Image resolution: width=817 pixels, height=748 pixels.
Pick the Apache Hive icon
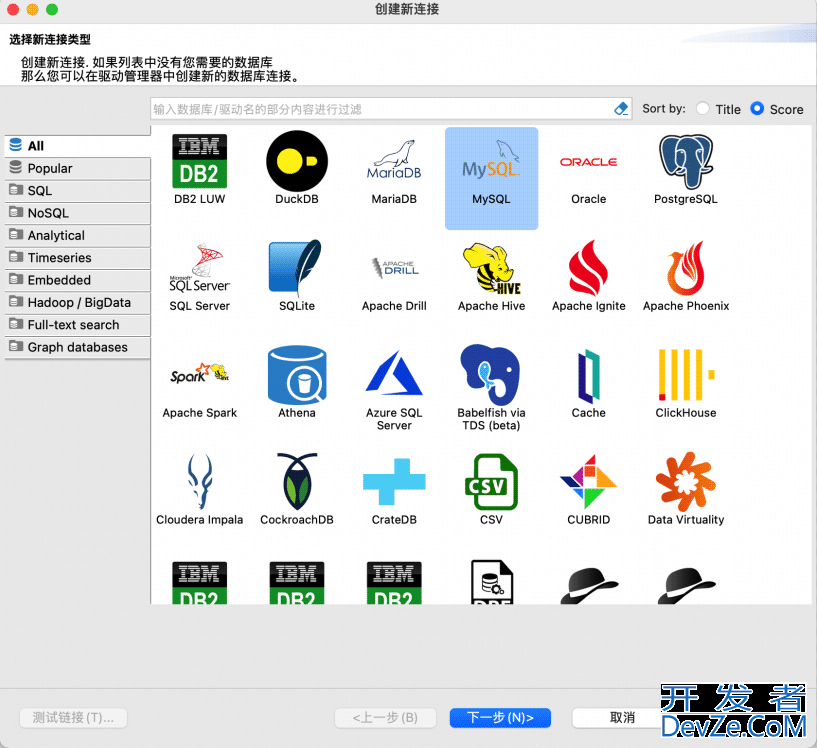coord(491,268)
